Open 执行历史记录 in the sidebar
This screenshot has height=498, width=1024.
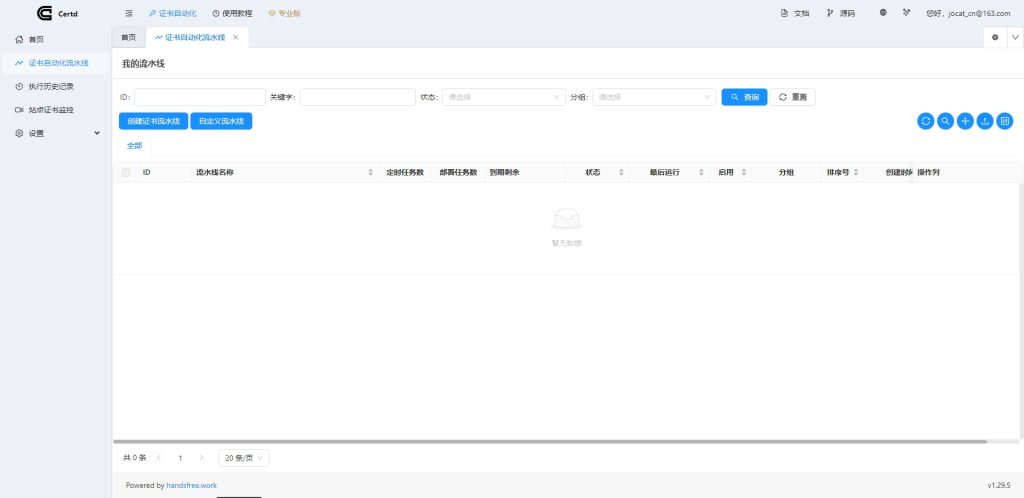coord(58,86)
